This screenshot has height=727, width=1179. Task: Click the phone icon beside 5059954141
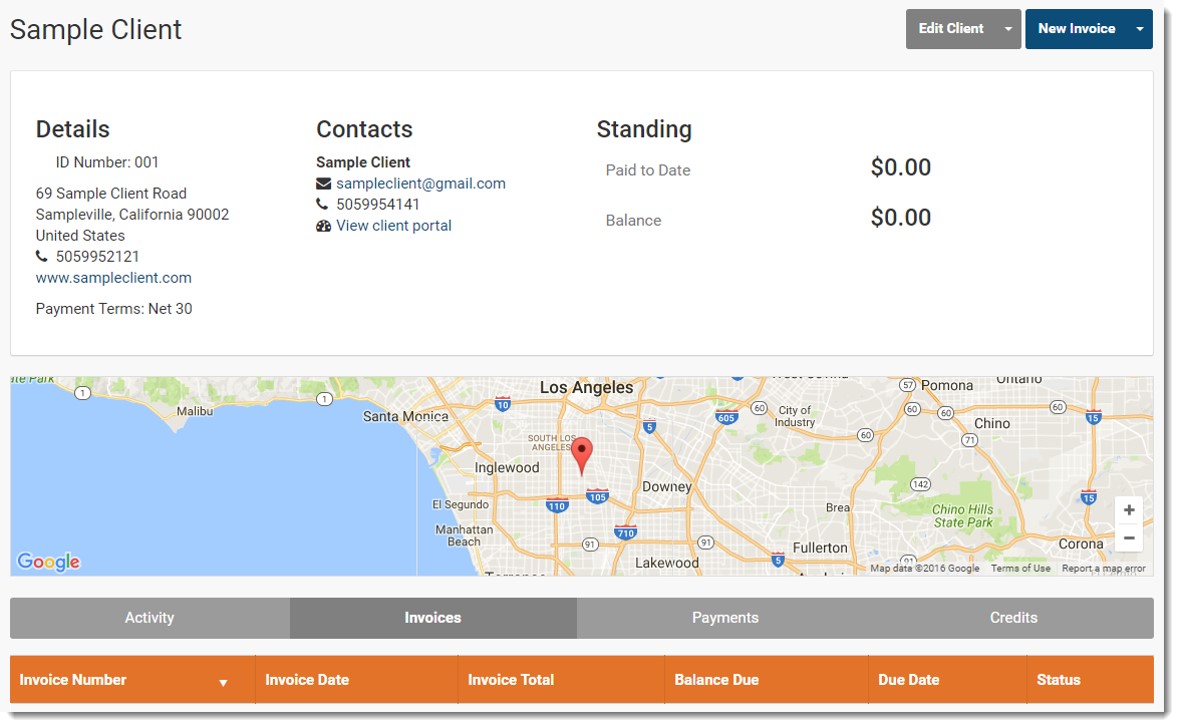tap(322, 205)
